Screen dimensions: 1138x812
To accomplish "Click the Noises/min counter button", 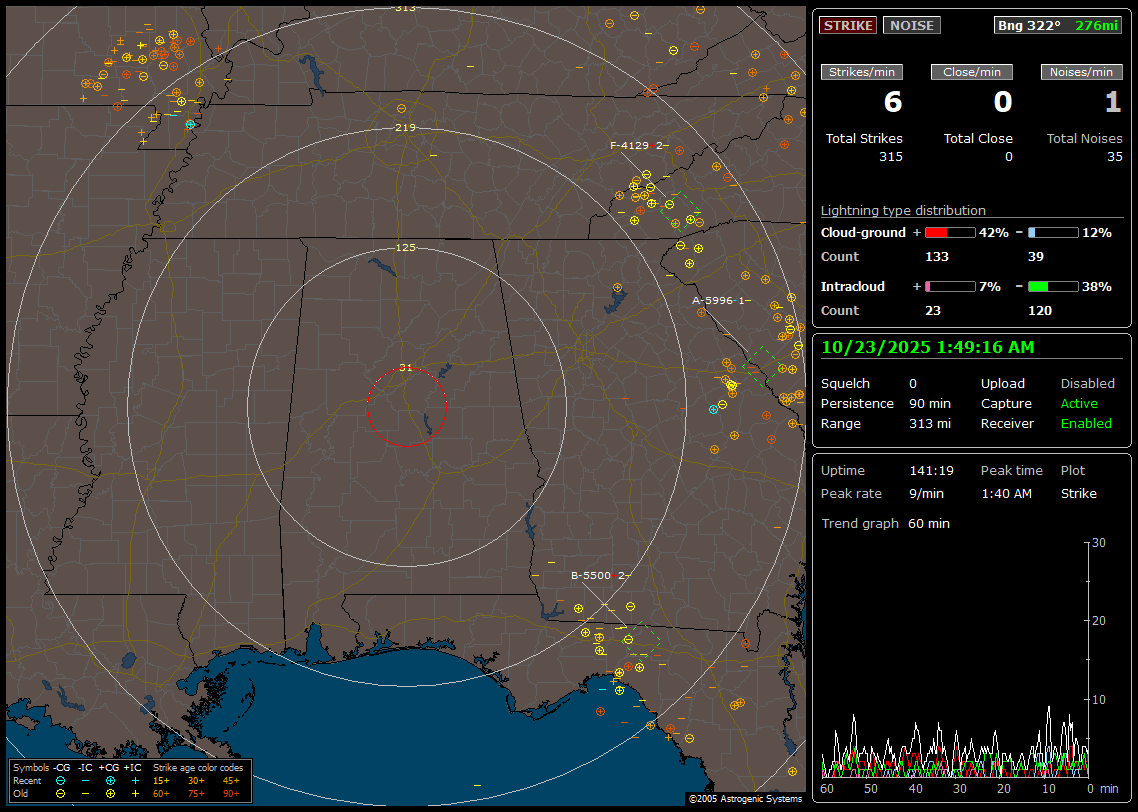I will point(1081,72).
